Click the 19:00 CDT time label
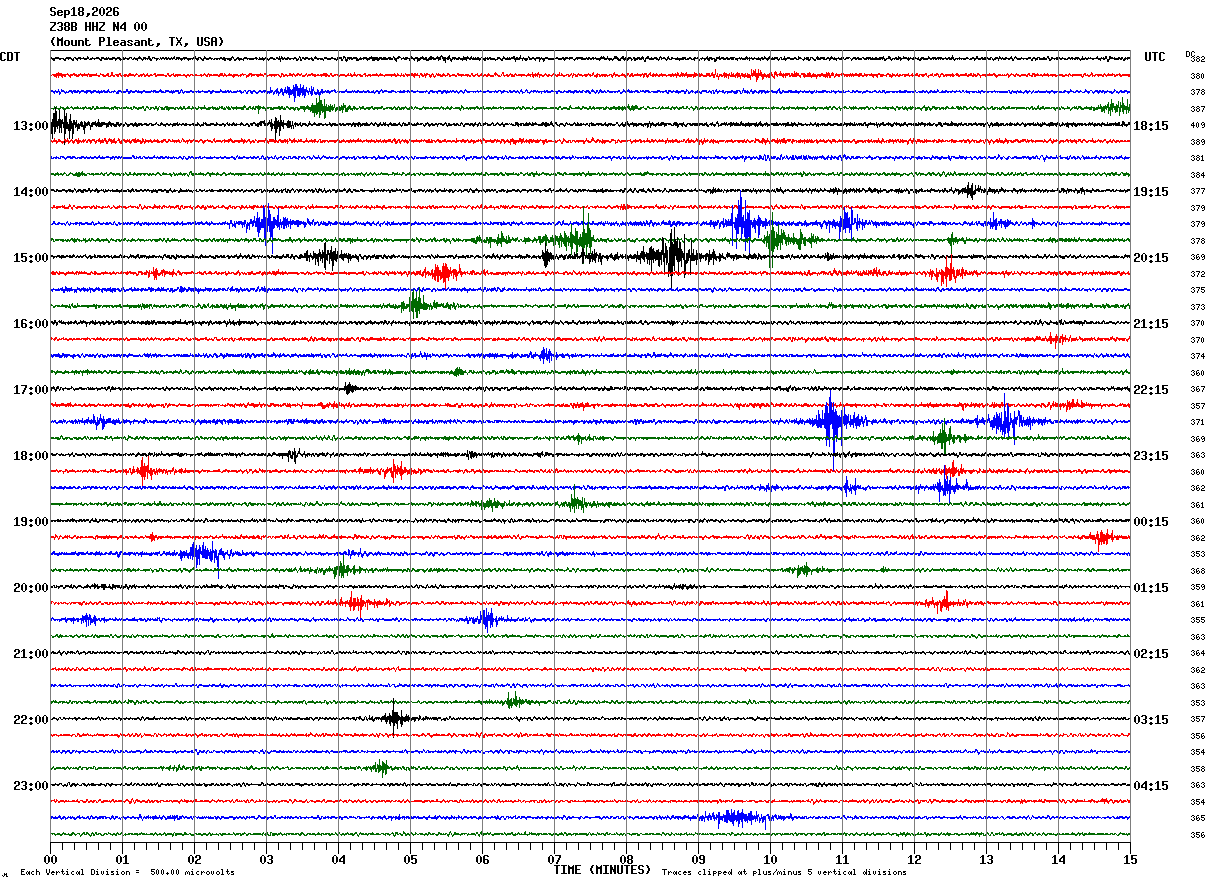Screen dimensions: 1210x886 point(31,522)
